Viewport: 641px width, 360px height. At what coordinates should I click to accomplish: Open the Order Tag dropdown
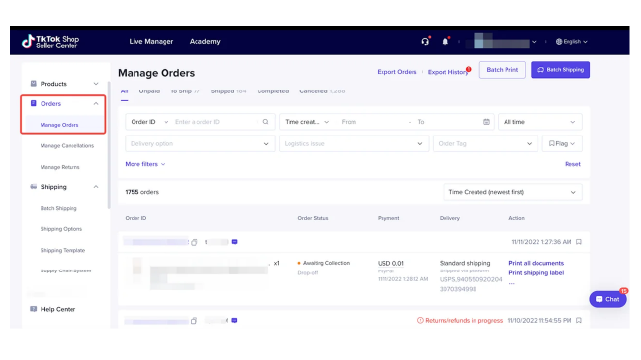(x=485, y=143)
